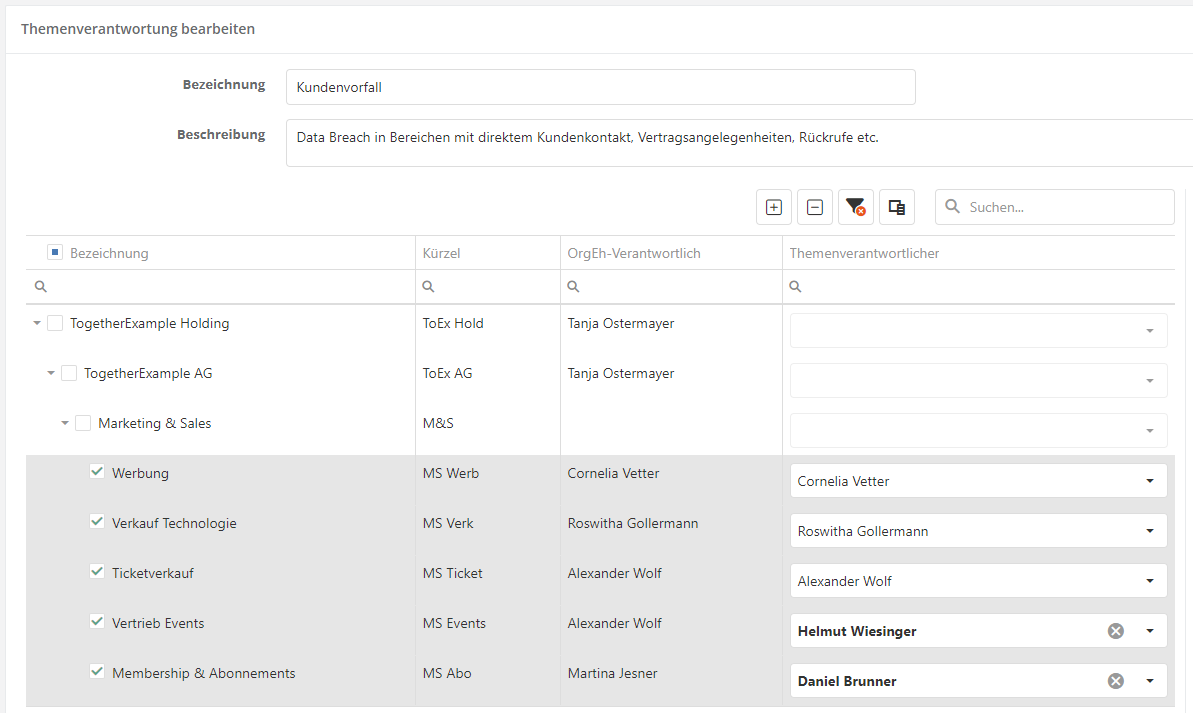The image size is (1193, 713).
Task: Click the expand all rows icon
Action: tap(773, 207)
